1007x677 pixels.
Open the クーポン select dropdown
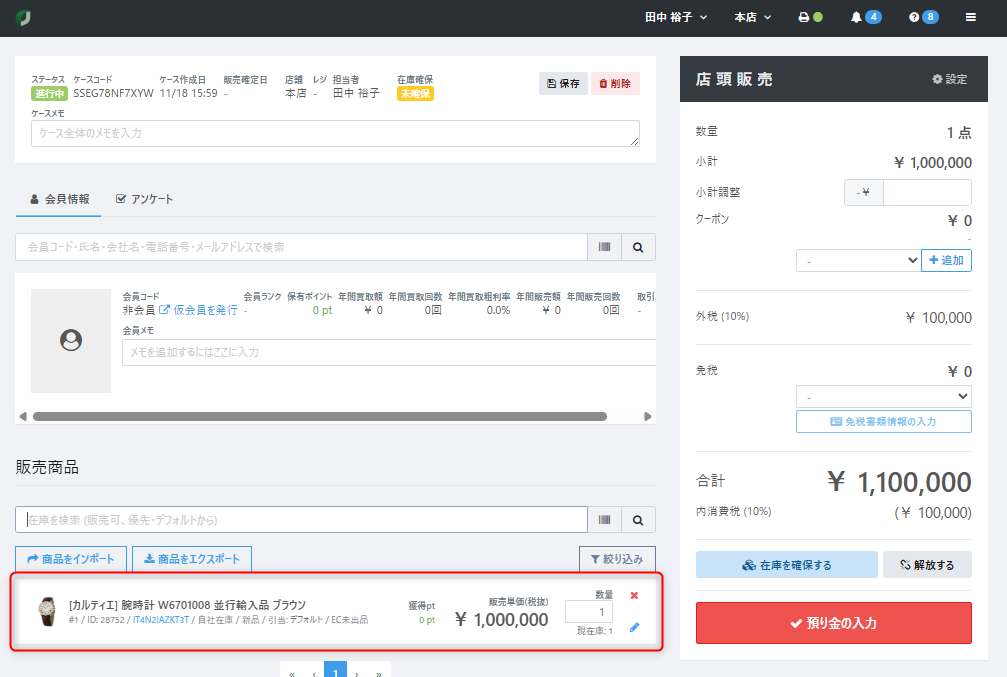(858, 260)
